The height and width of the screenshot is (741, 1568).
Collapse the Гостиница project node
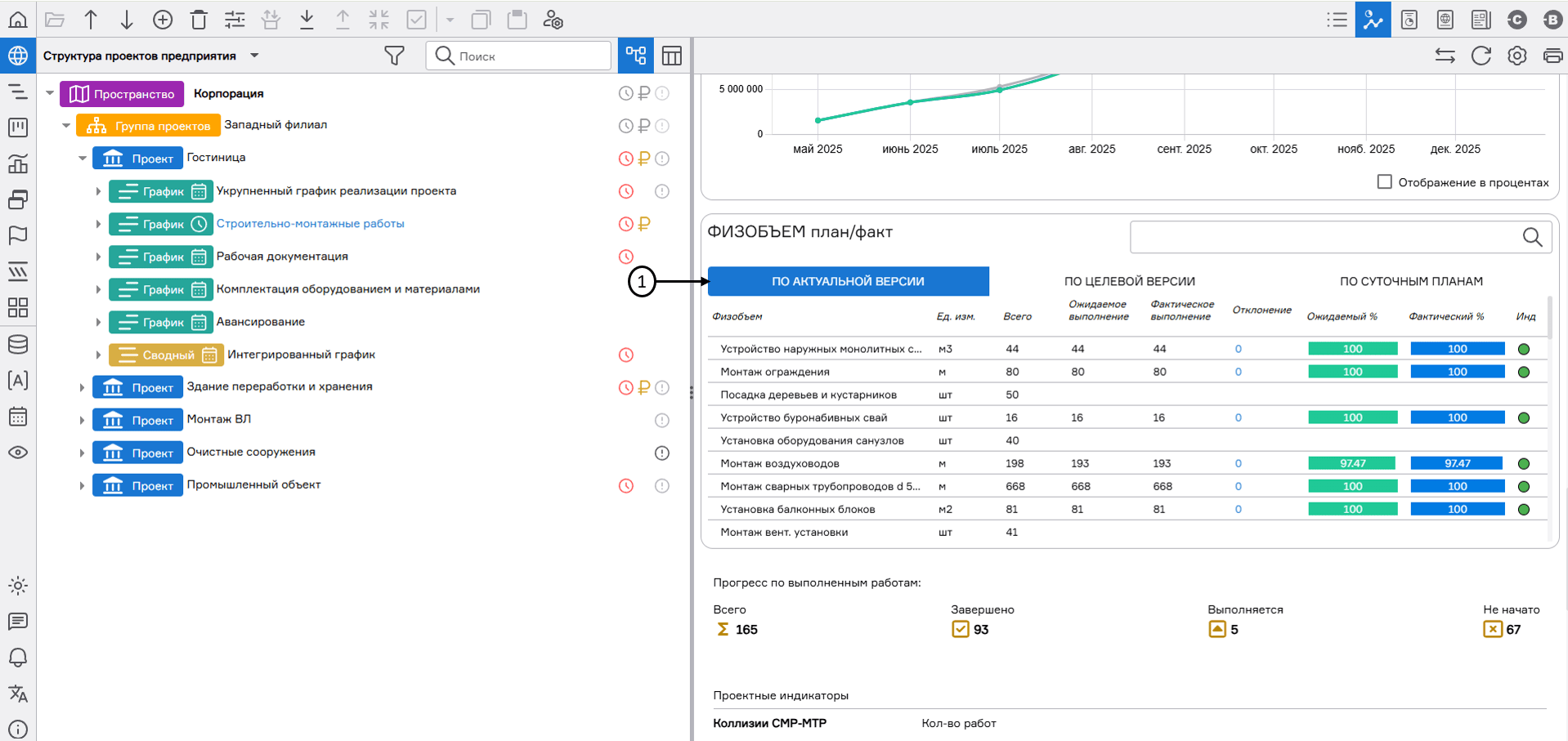[83, 158]
